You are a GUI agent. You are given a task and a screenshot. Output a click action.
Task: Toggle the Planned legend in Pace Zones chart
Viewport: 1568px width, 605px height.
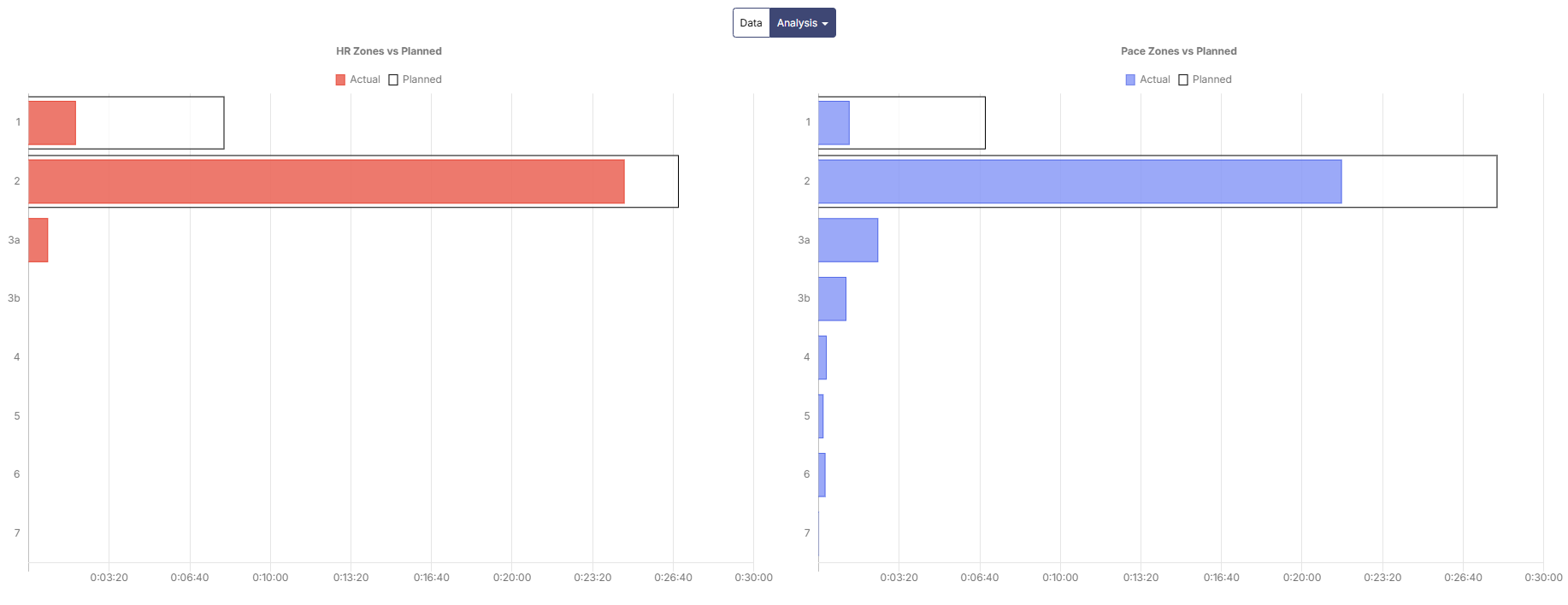(1205, 79)
